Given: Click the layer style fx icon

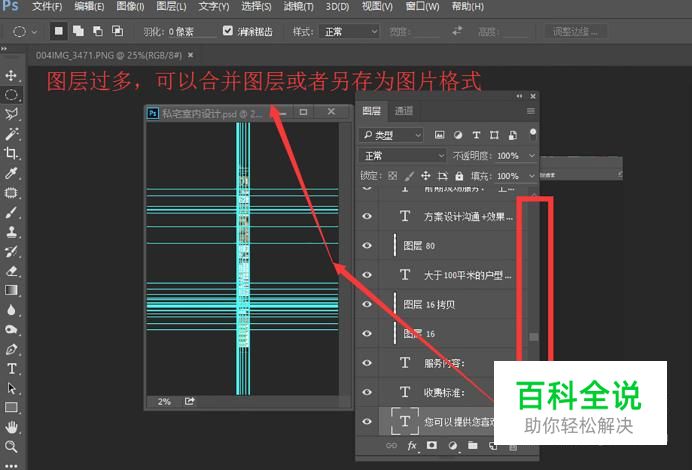Looking at the screenshot, I should tap(412, 446).
